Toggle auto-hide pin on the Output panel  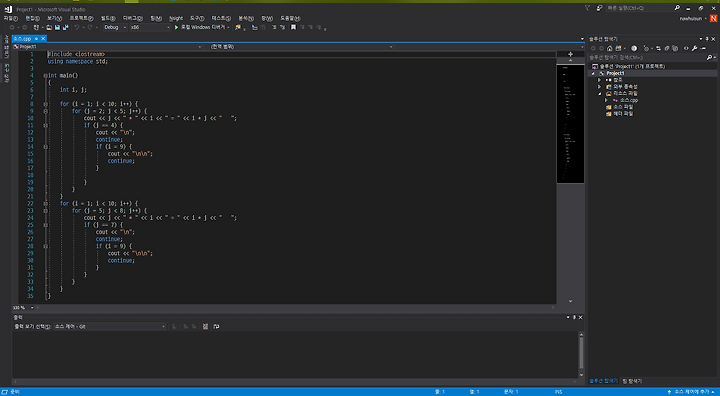click(574, 317)
